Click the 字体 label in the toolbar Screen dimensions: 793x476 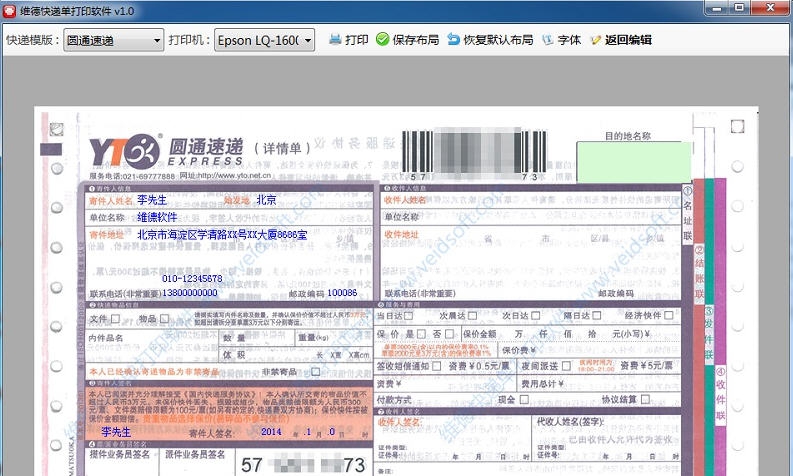tap(569, 39)
